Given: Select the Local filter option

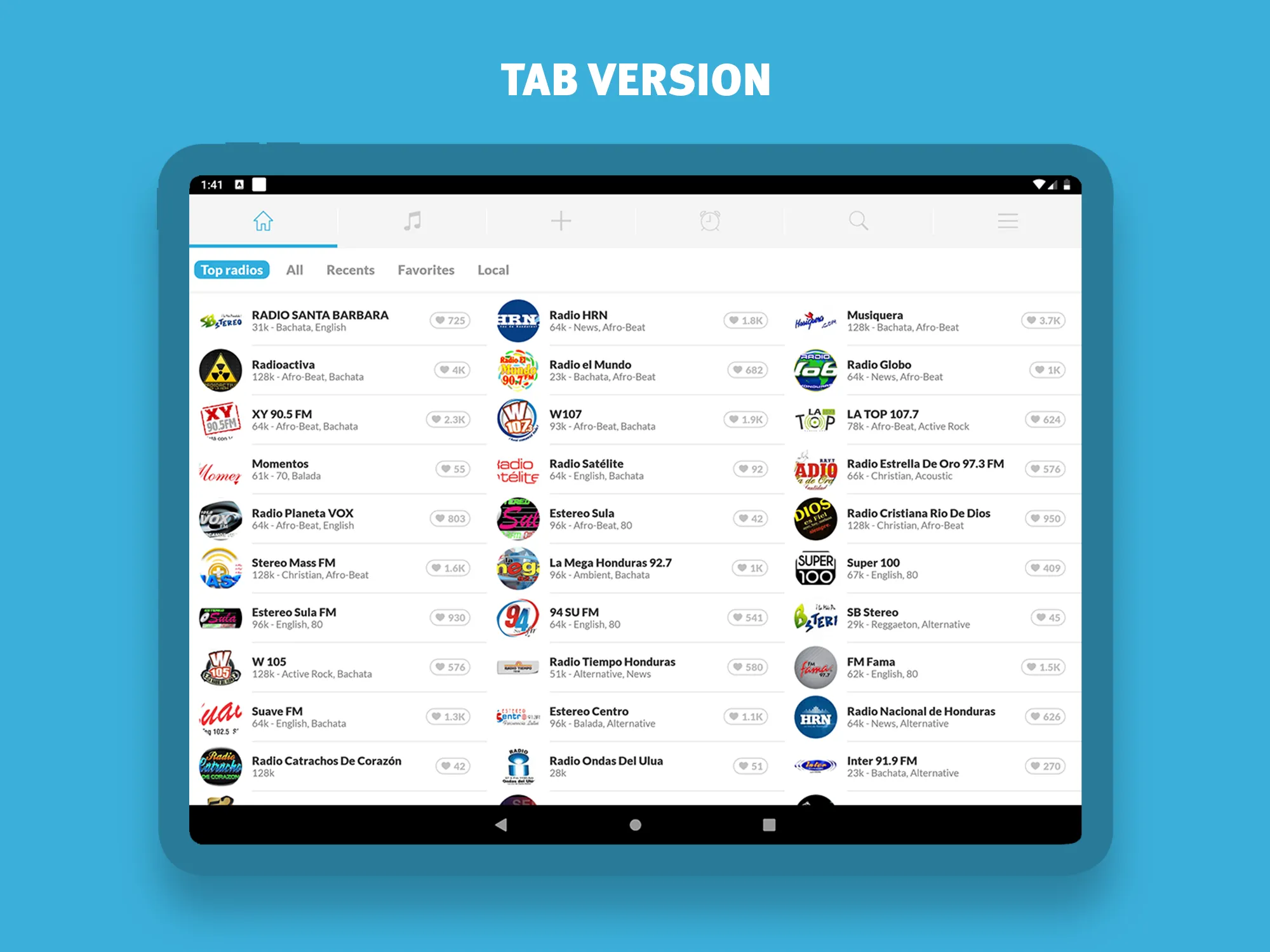Looking at the screenshot, I should coord(493,270).
